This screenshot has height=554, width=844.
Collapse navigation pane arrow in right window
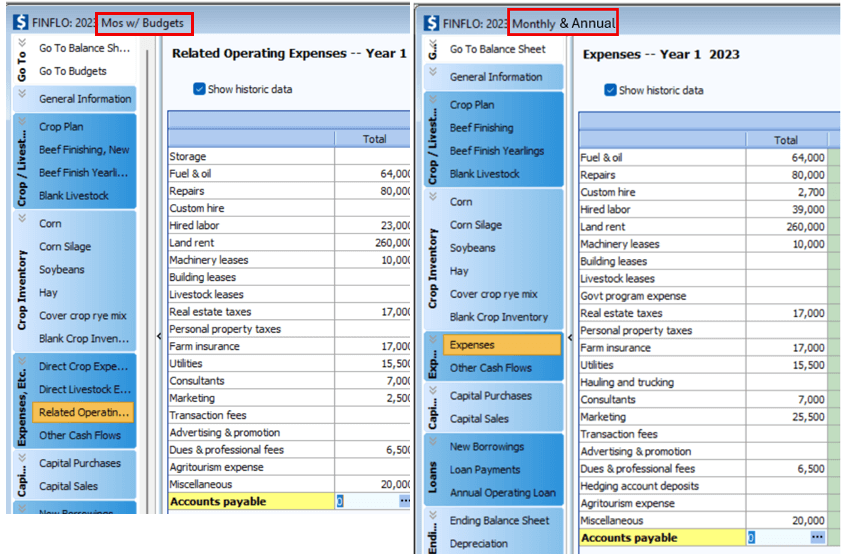pos(570,337)
